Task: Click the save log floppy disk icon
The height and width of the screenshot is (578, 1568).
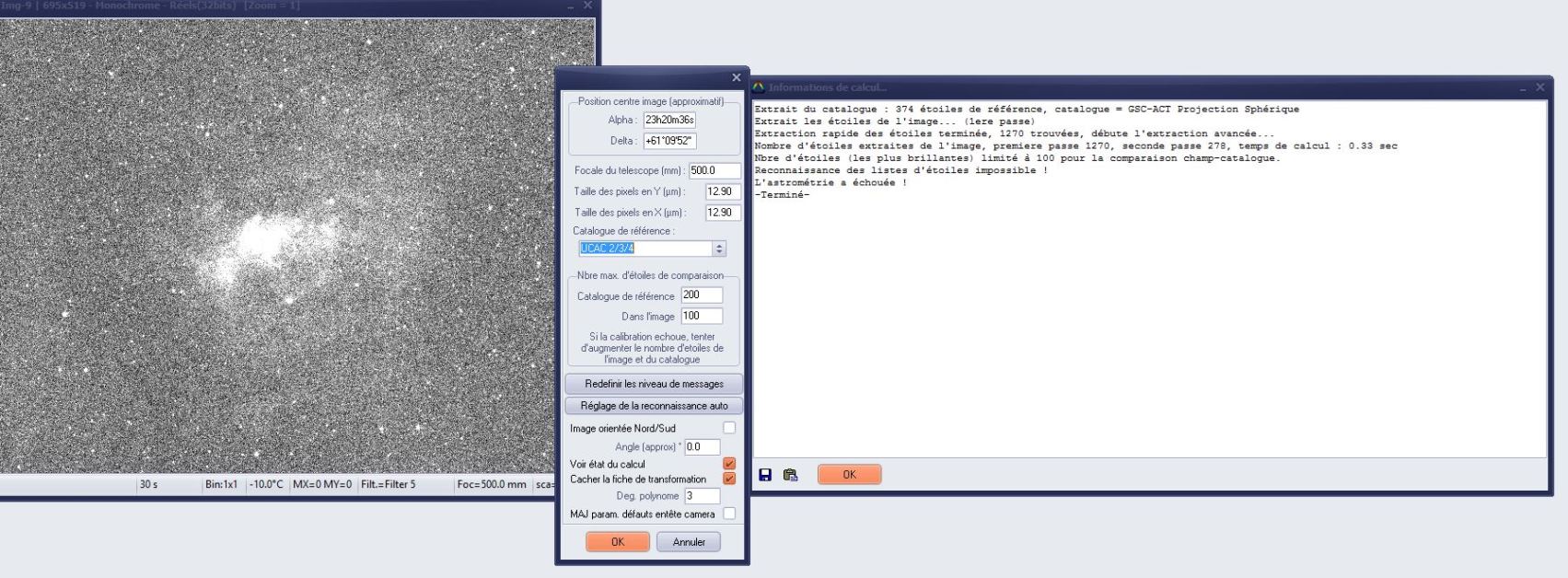Action: pos(765,475)
